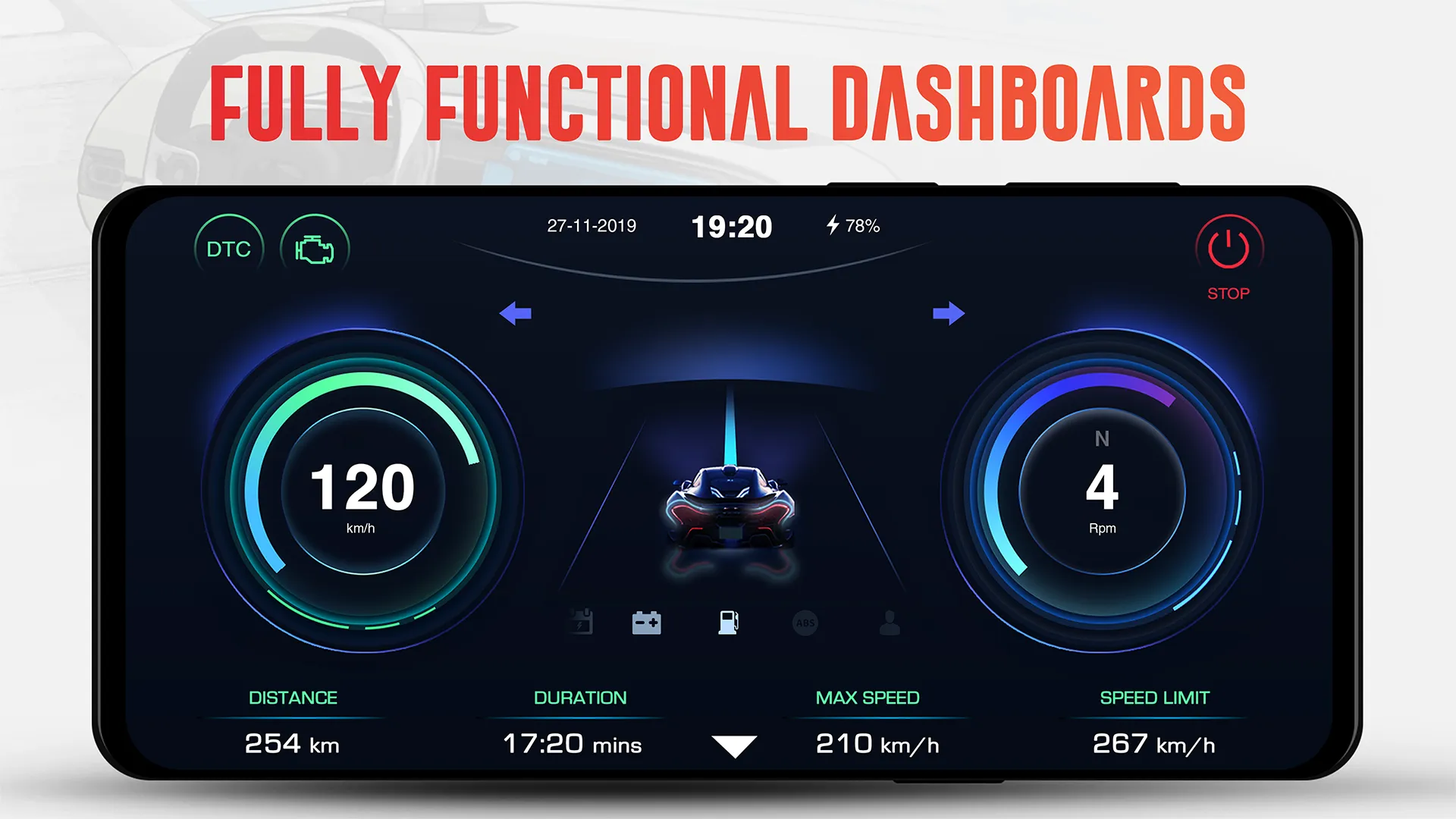This screenshot has width=1456, height=819.
Task: Click the left navigation arrow
Action: click(515, 313)
